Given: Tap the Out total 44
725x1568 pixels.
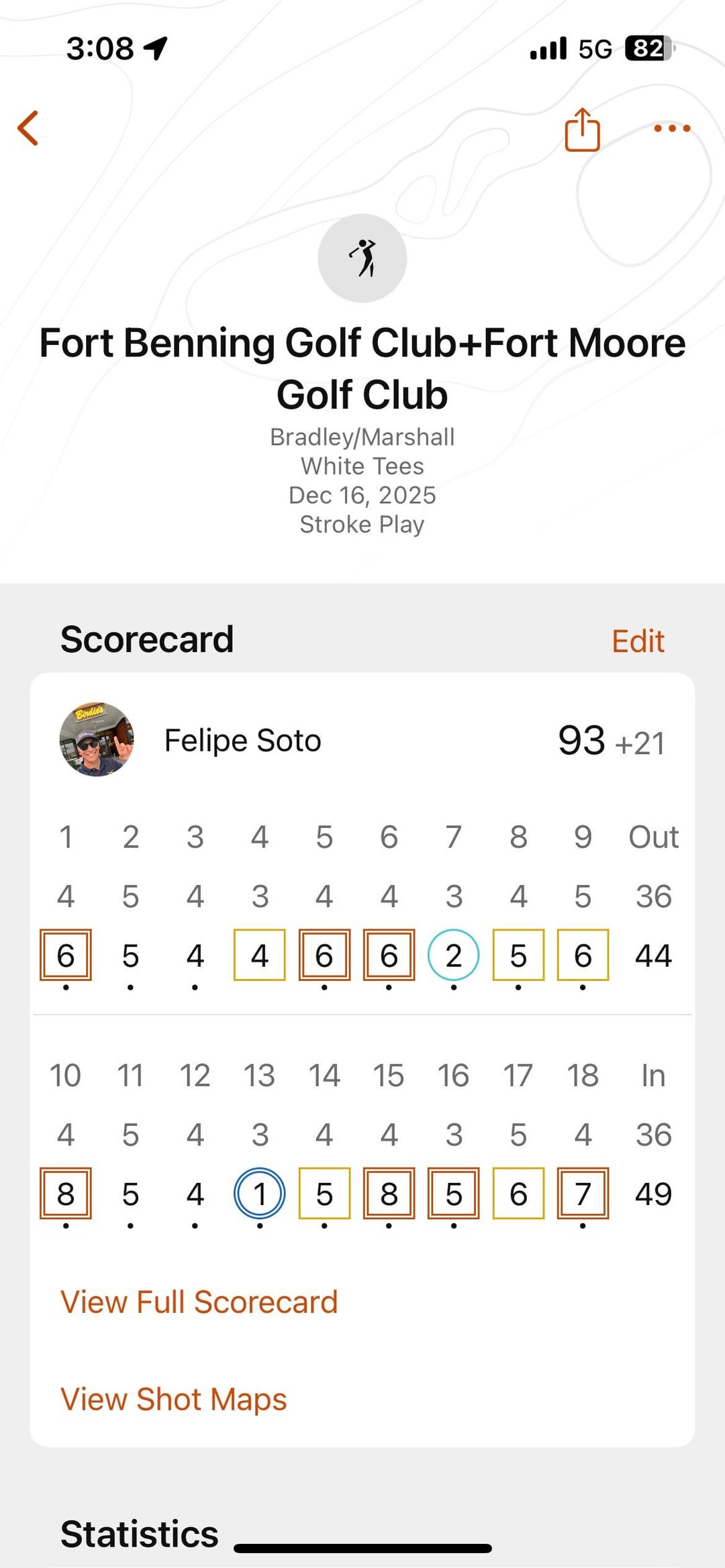Looking at the screenshot, I should 653,955.
